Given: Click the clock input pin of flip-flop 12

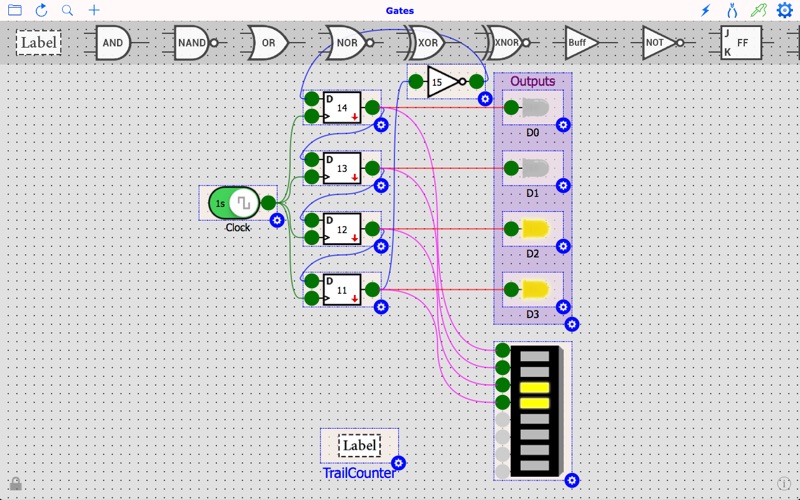Looking at the screenshot, I should [312, 238].
